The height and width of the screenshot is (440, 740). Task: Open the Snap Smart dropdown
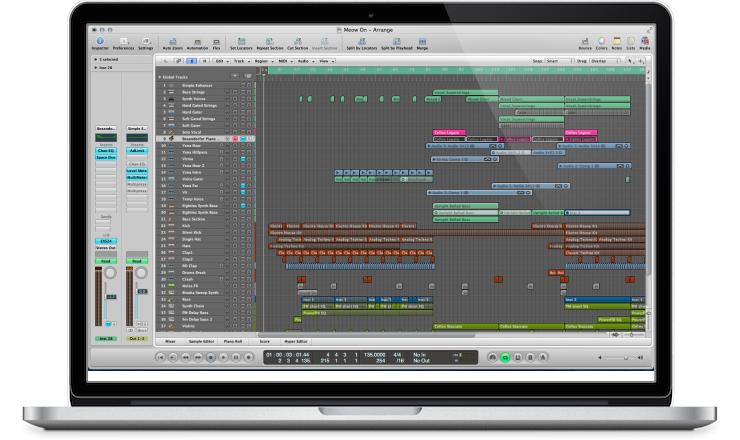[558, 61]
